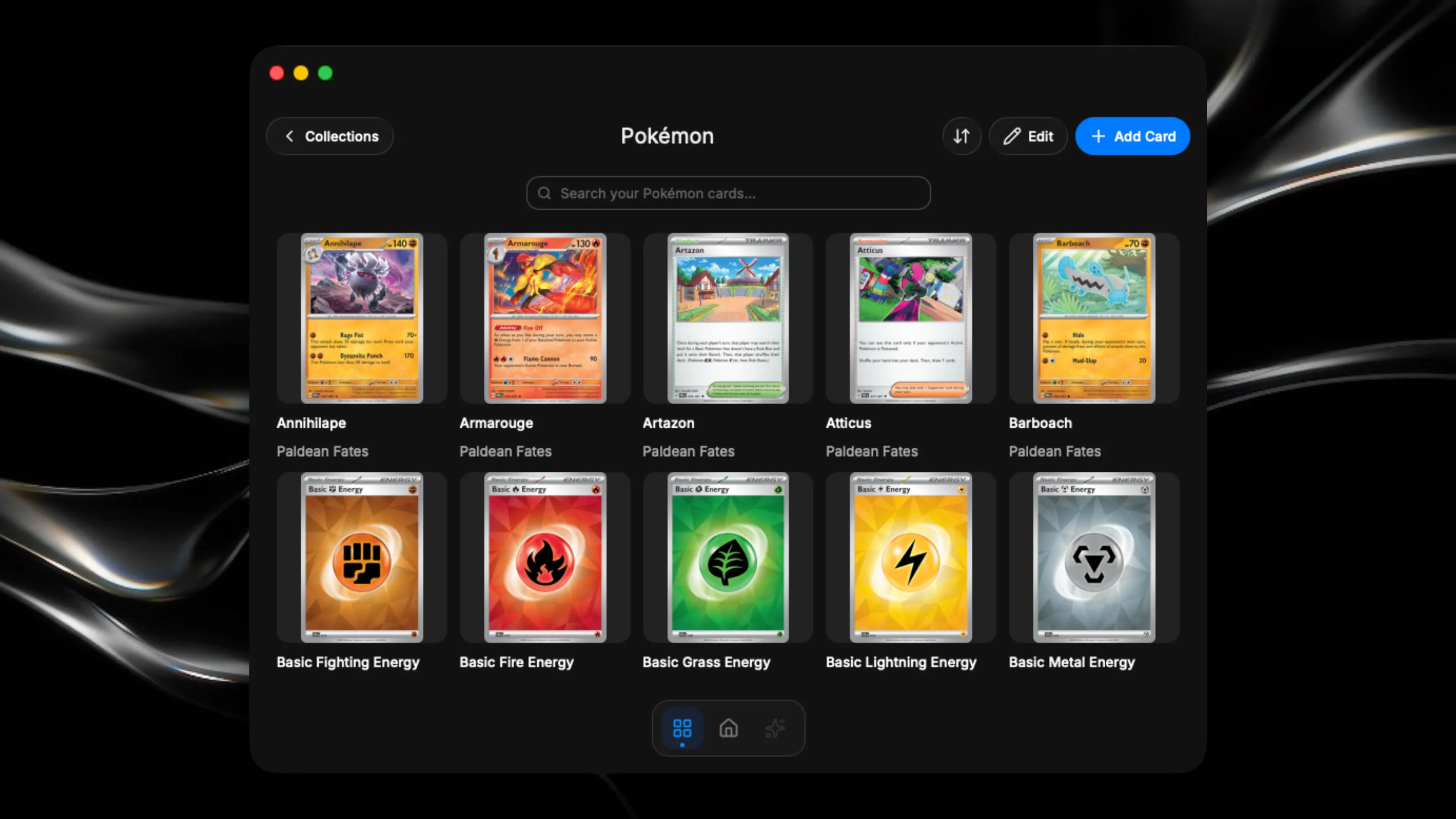Open the Annihilape card thumbnail
This screenshot has height=819, width=1456.
point(362,318)
